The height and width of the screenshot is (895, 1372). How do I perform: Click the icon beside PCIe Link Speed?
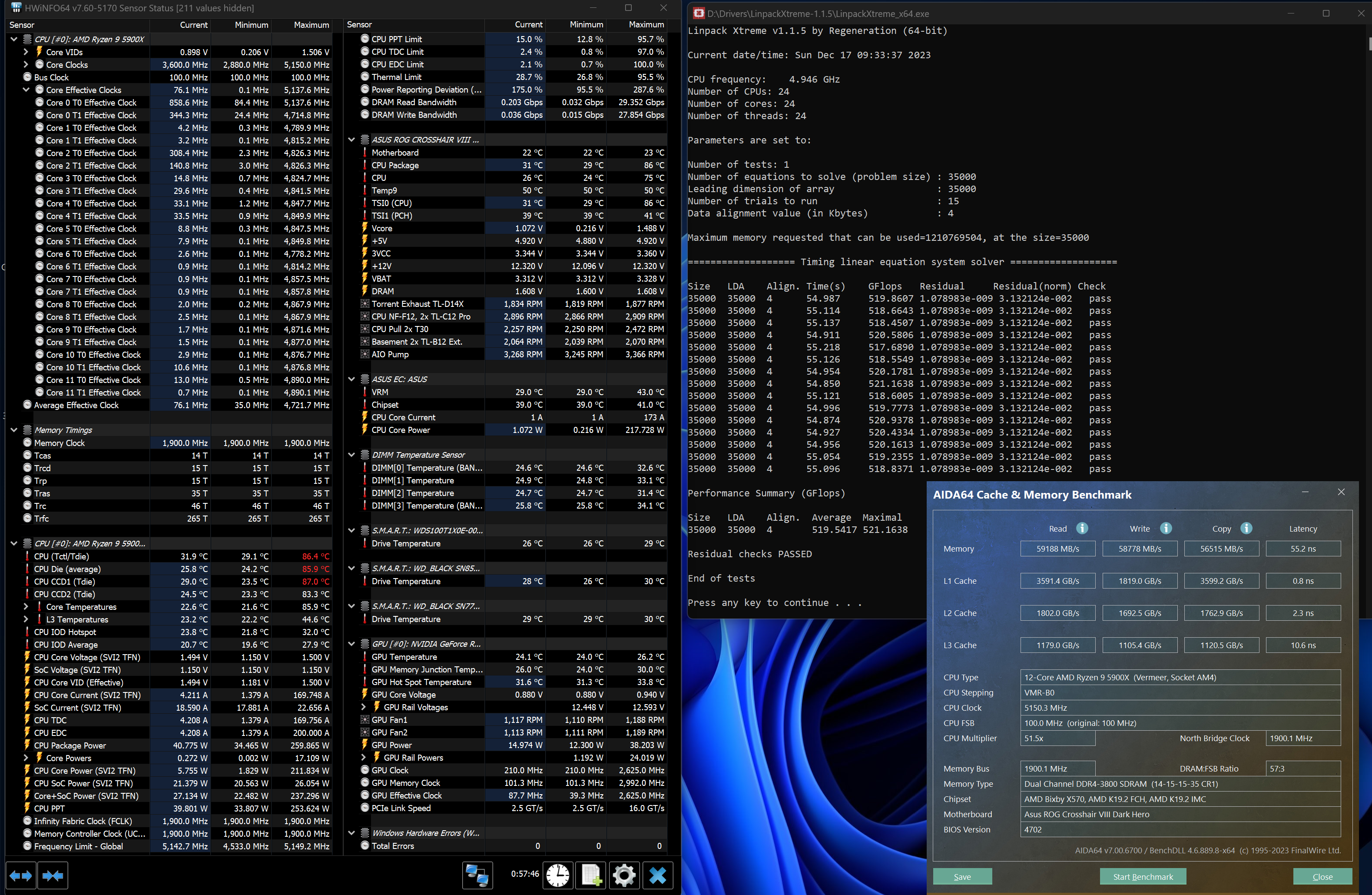[365, 807]
